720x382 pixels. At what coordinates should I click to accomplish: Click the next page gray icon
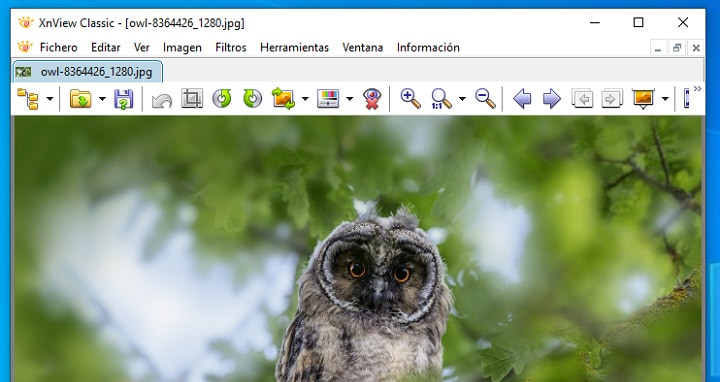click(612, 99)
